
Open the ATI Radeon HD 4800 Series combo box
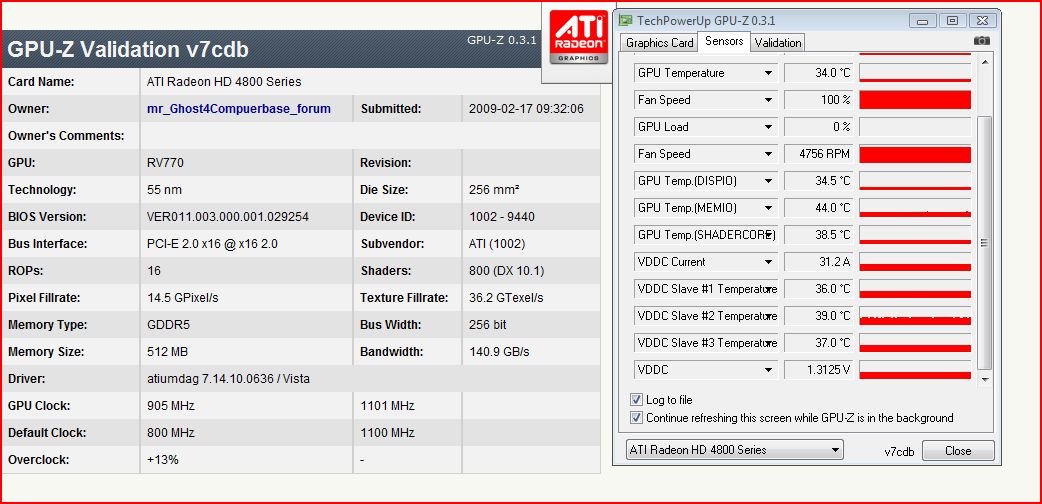tap(734, 450)
